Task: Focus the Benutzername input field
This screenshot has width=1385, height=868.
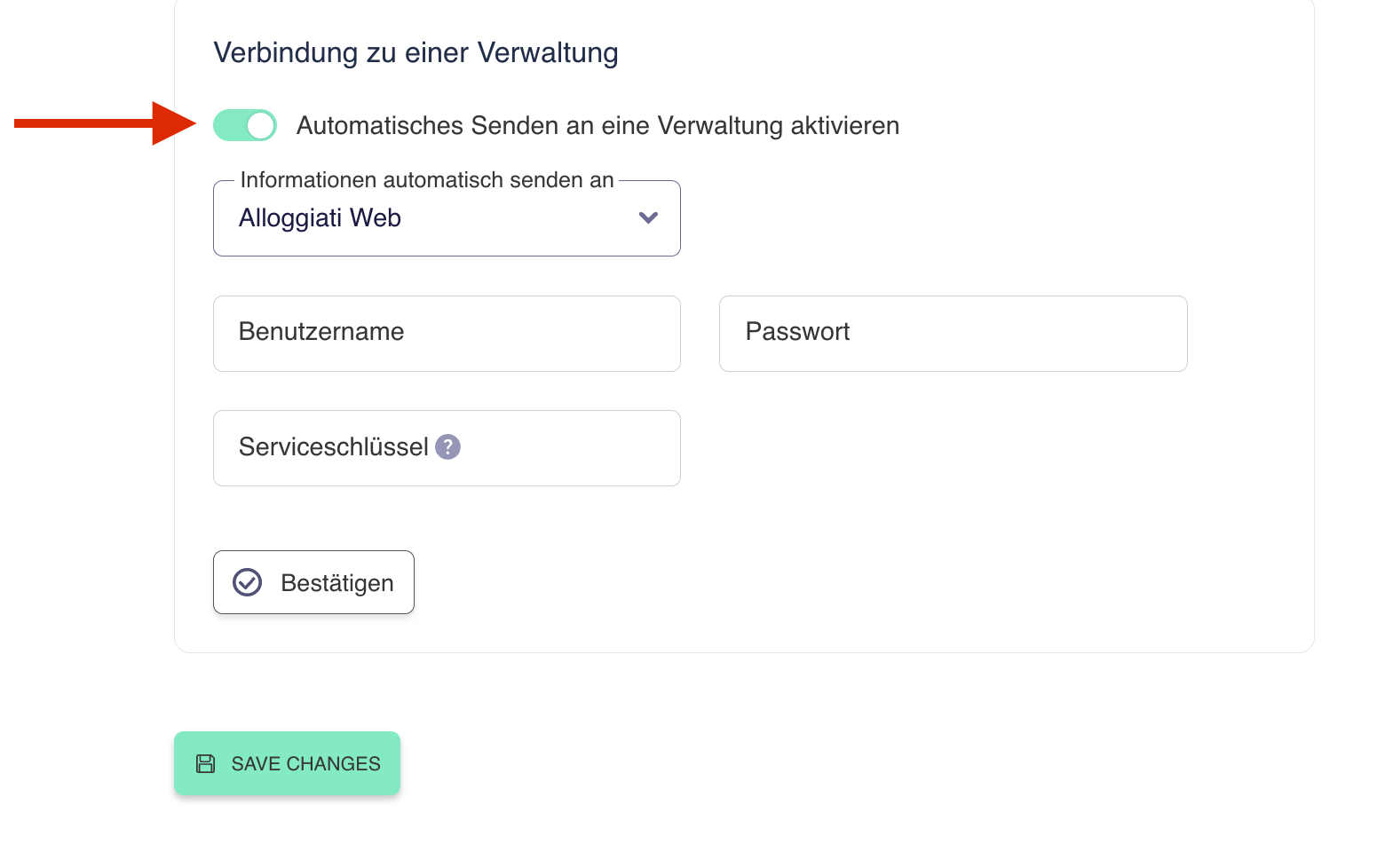Action: click(x=446, y=334)
